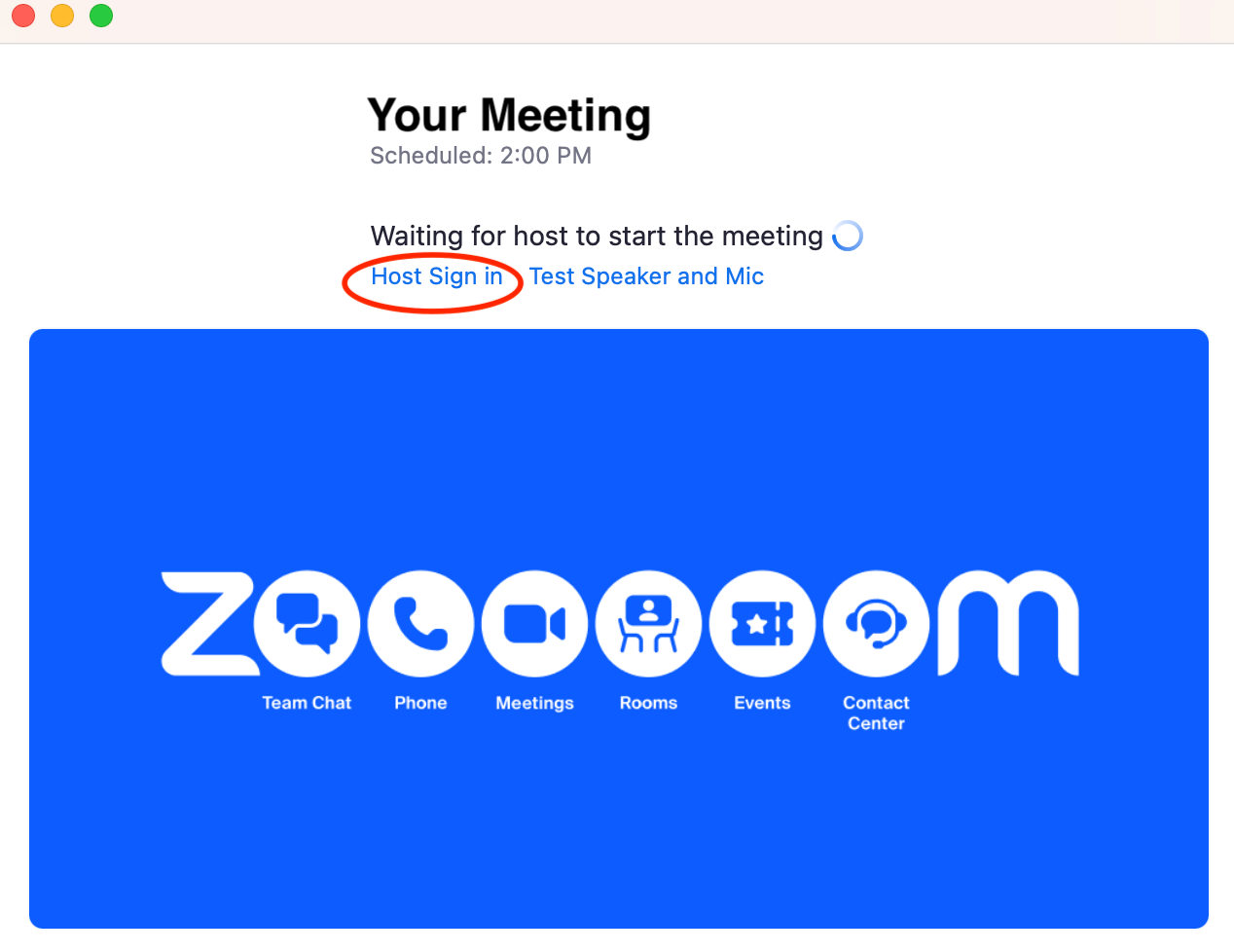This screenshot has width=1234, height=952.
Task: Select the Rooms conference icon
Action: tap(648, 624)
